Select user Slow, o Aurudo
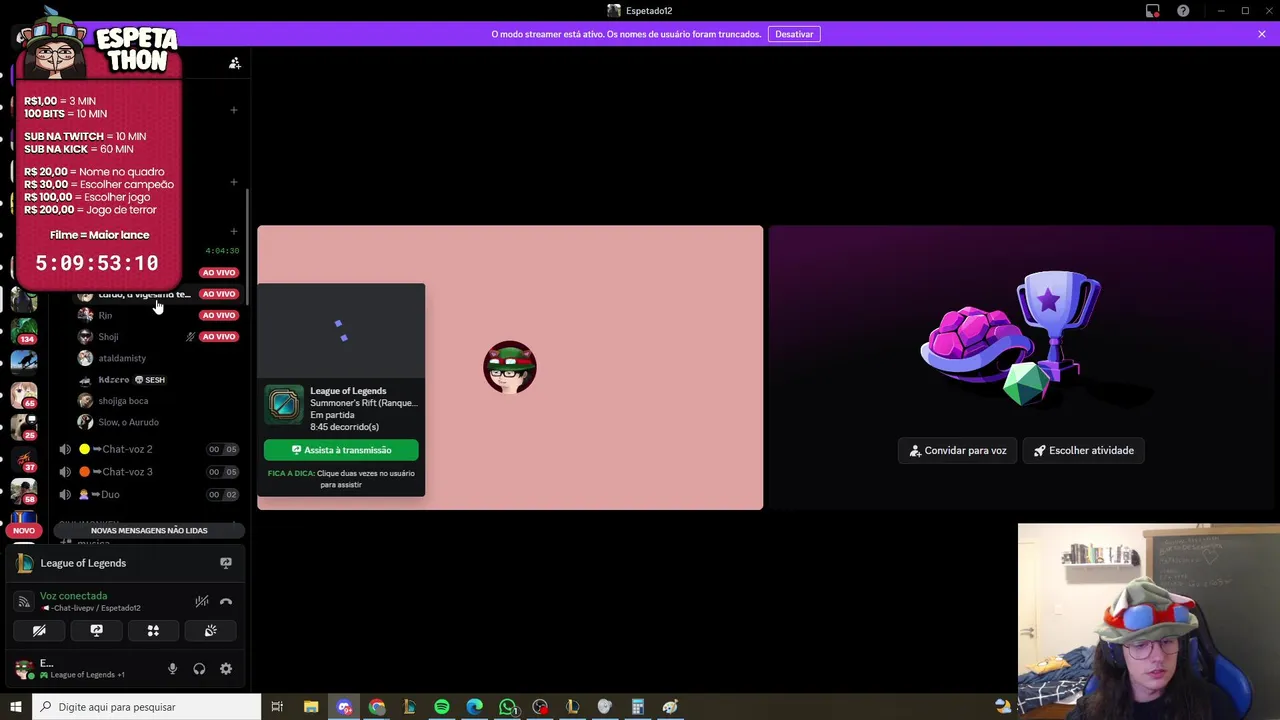Screen dimensions: 1280x720 128,422
